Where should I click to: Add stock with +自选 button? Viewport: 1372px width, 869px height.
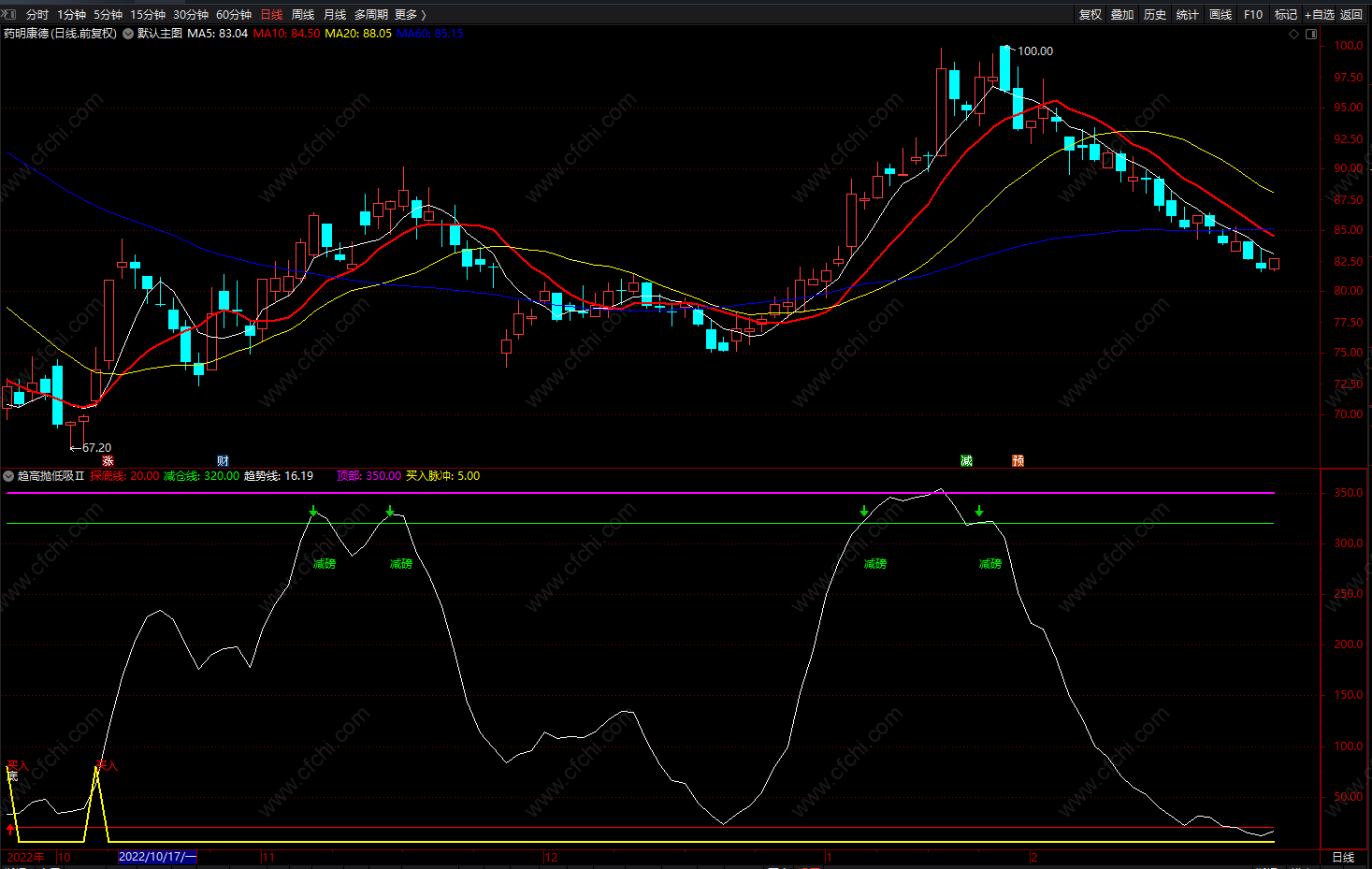[1320, 15]
